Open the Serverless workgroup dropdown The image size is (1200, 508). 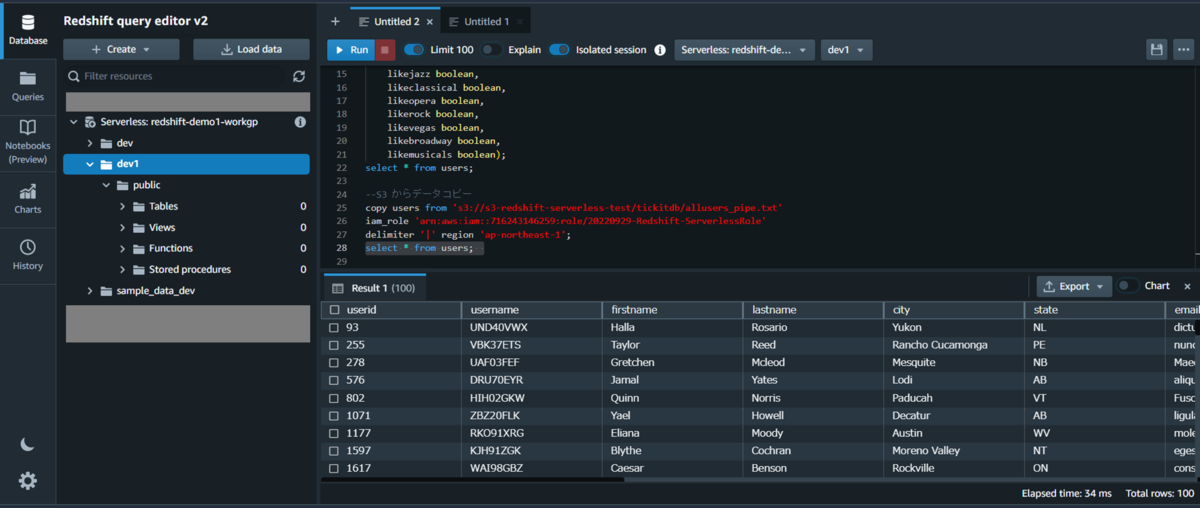[745, 50]
